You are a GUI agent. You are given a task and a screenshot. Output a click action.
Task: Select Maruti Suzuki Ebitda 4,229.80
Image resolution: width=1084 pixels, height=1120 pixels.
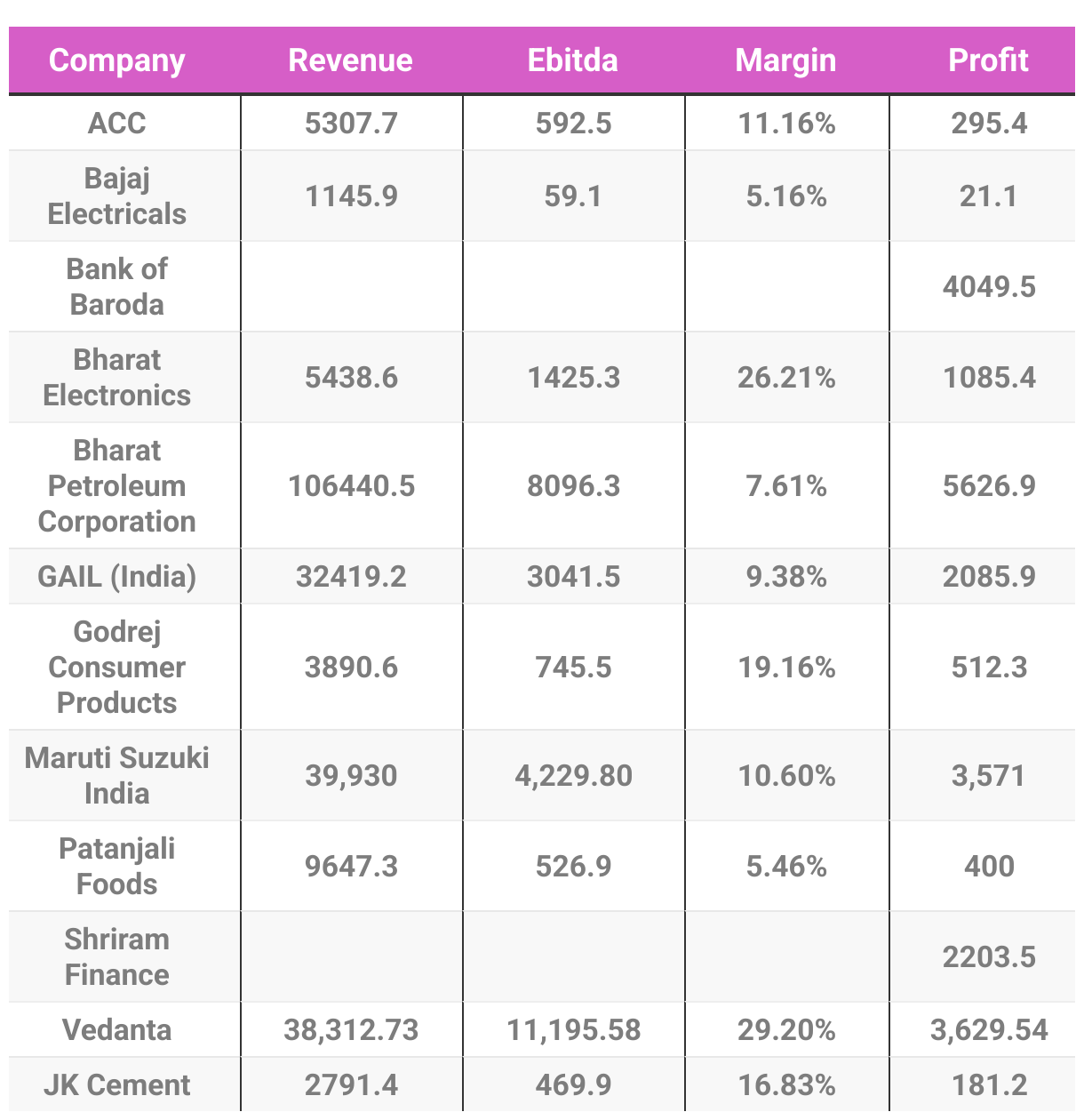click(x=573, y=776)
